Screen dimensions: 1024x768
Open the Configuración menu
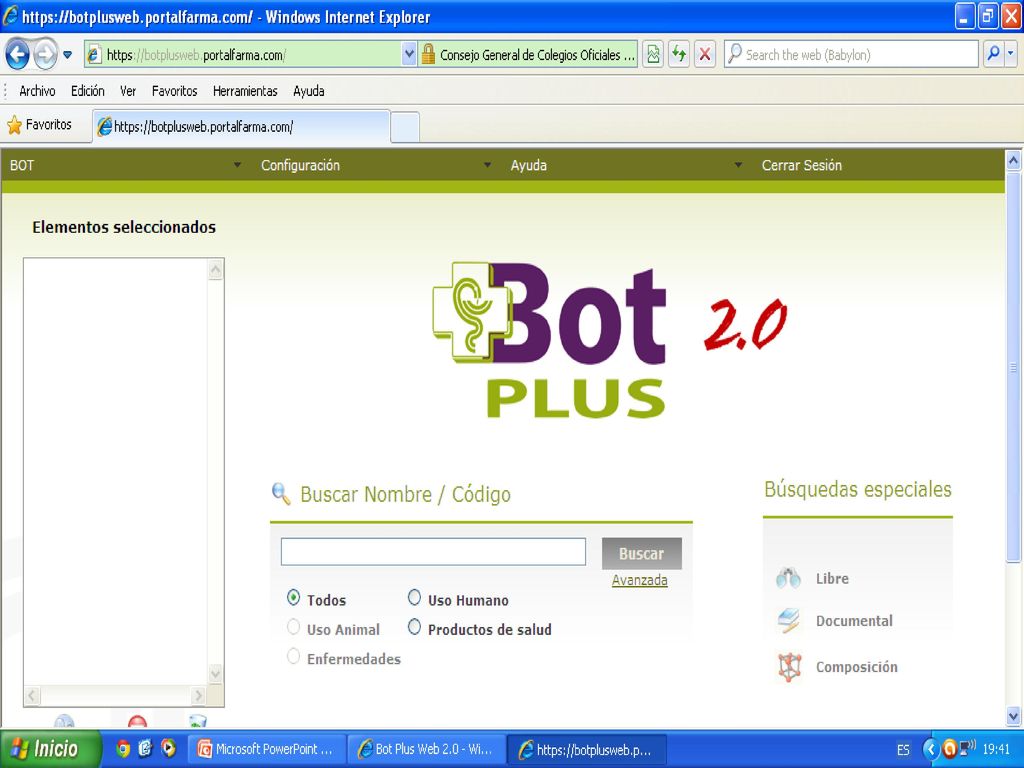point(300,165)
